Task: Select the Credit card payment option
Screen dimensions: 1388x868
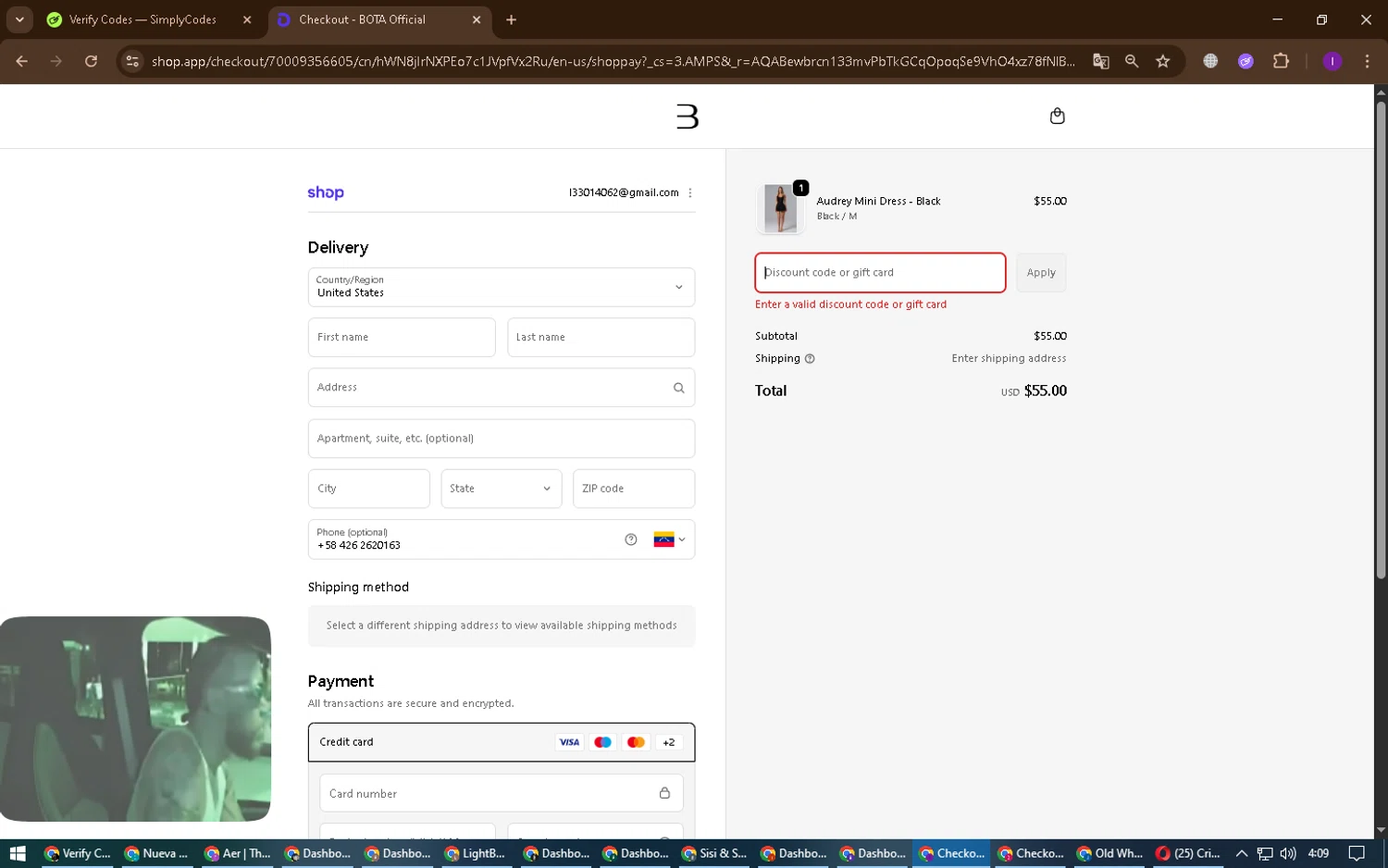Action: 502,742
